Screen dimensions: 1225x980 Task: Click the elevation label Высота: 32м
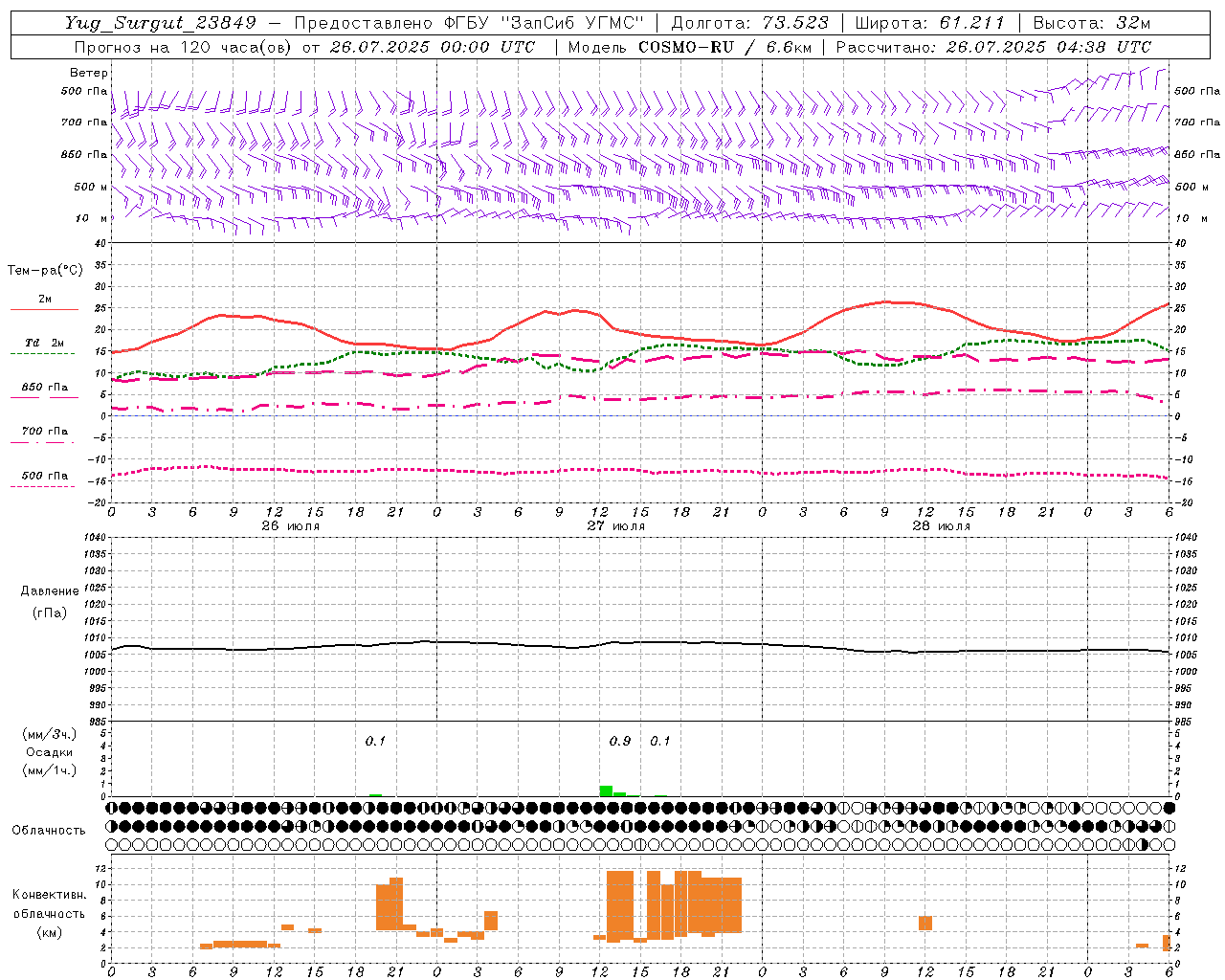pyautogui.click(x=1092, y=23)
